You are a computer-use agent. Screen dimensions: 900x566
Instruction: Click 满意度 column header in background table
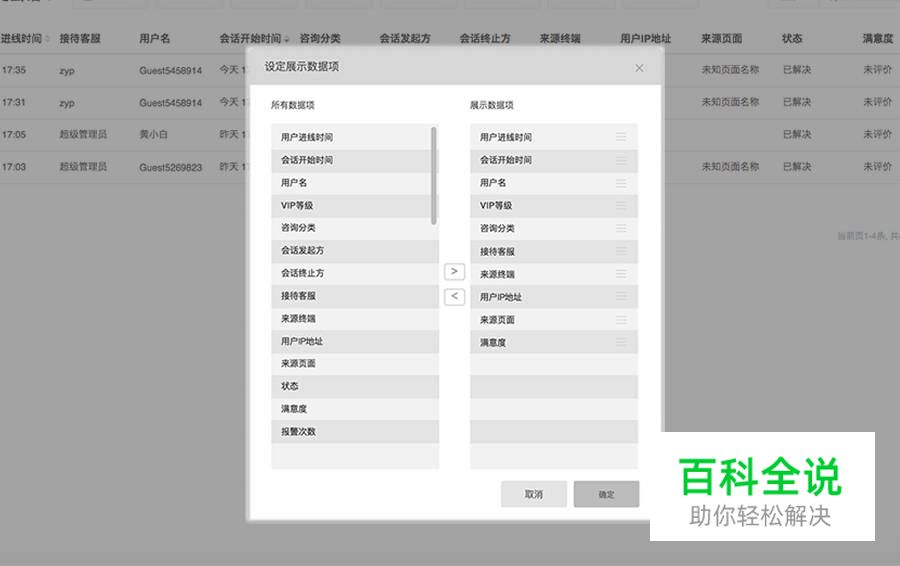(878, 38)
